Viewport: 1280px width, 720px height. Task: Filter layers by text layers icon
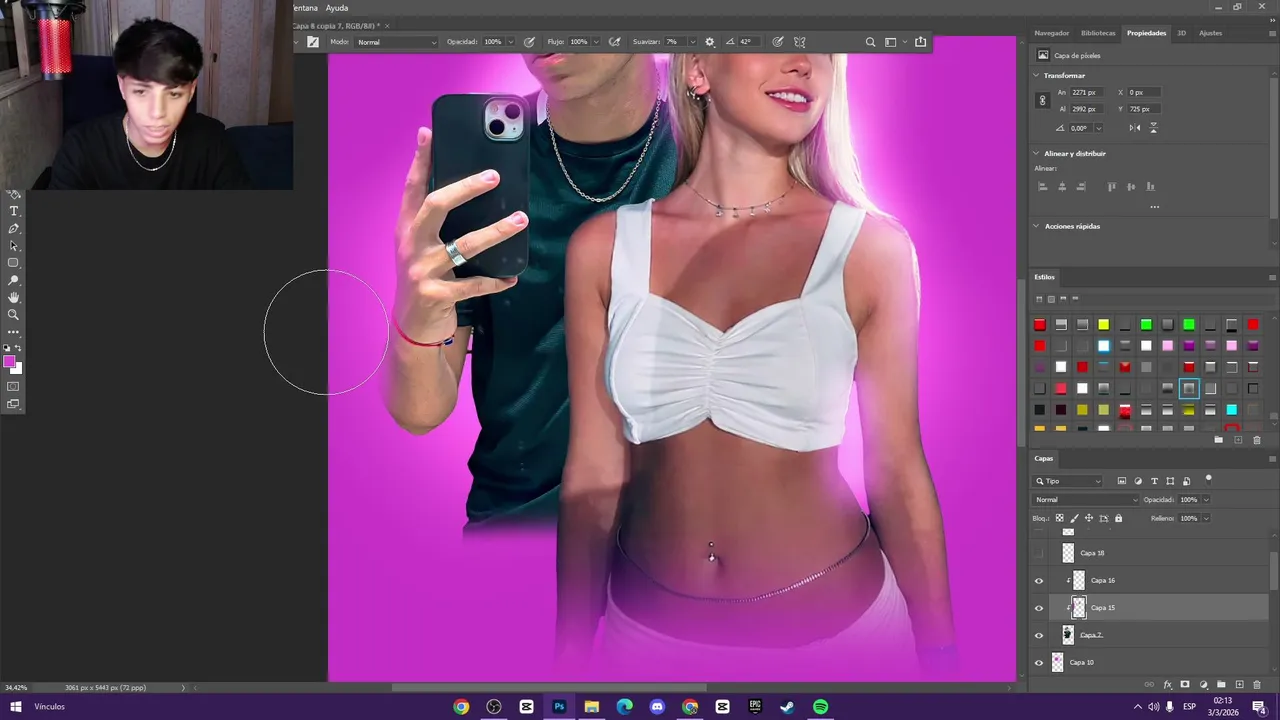point(1154,481)
